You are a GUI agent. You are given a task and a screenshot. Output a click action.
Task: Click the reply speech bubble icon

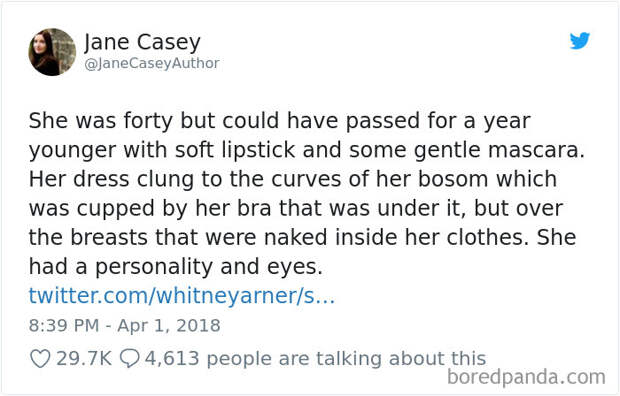(x=130, y=358)
